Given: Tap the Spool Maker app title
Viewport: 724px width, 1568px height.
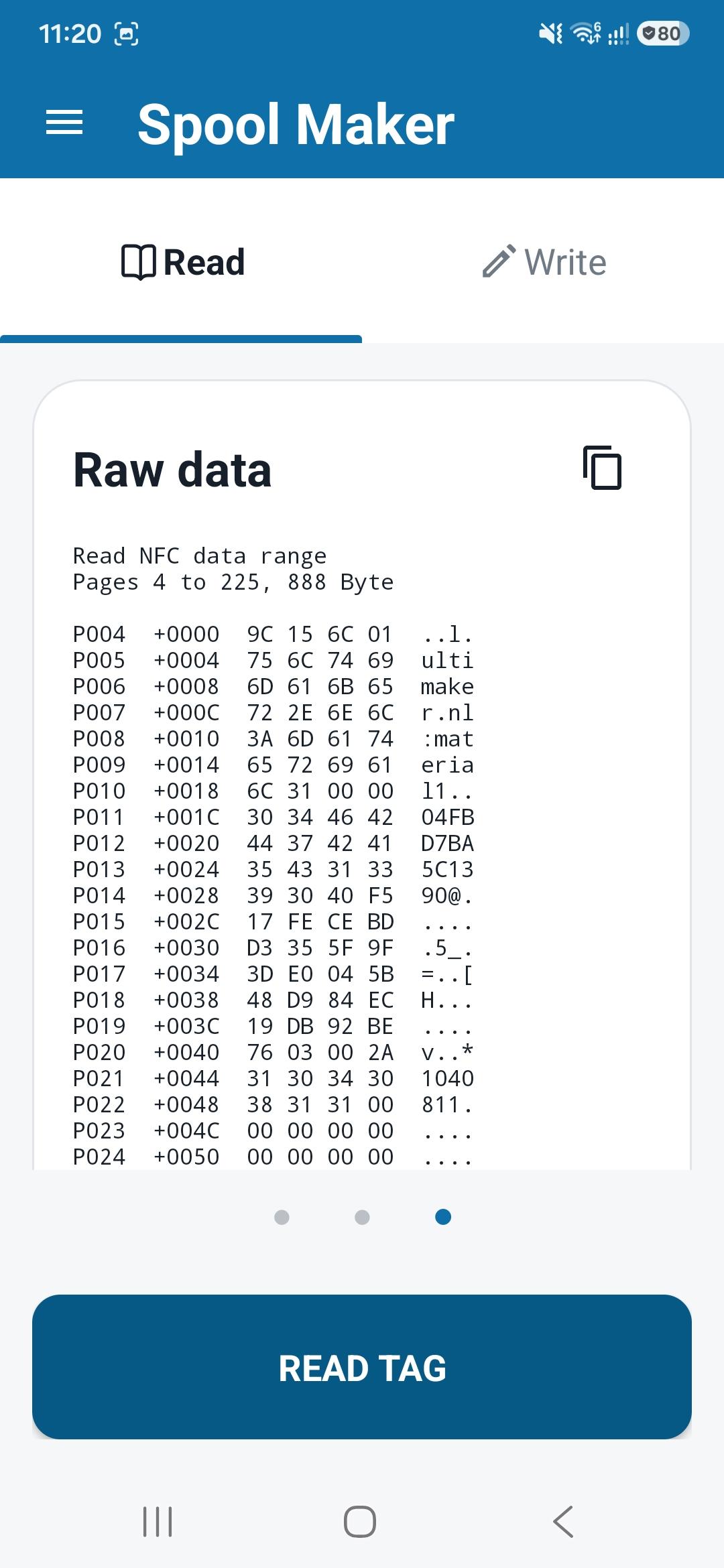Looking at the screenshot, I should tap(296, 125).
